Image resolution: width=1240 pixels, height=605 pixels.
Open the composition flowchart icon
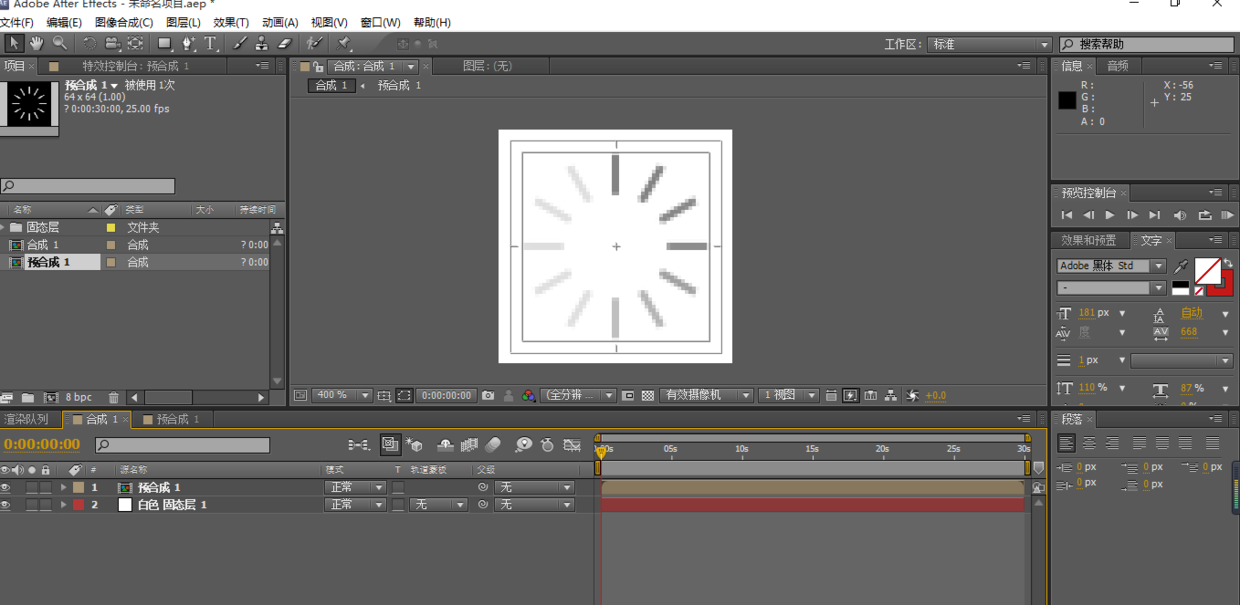890,395
